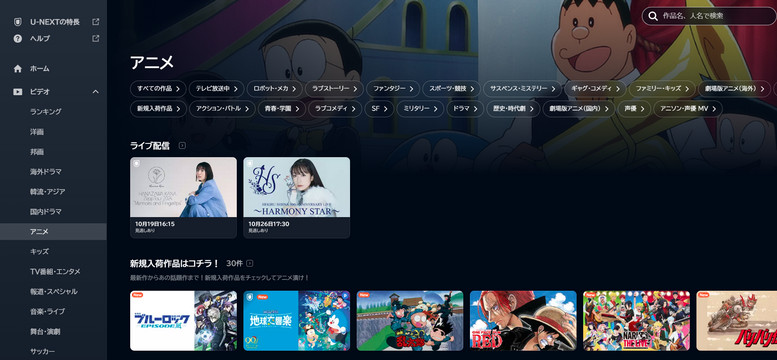Open the 地球交響楽 Doraemon thumbnail

(296, 321)
